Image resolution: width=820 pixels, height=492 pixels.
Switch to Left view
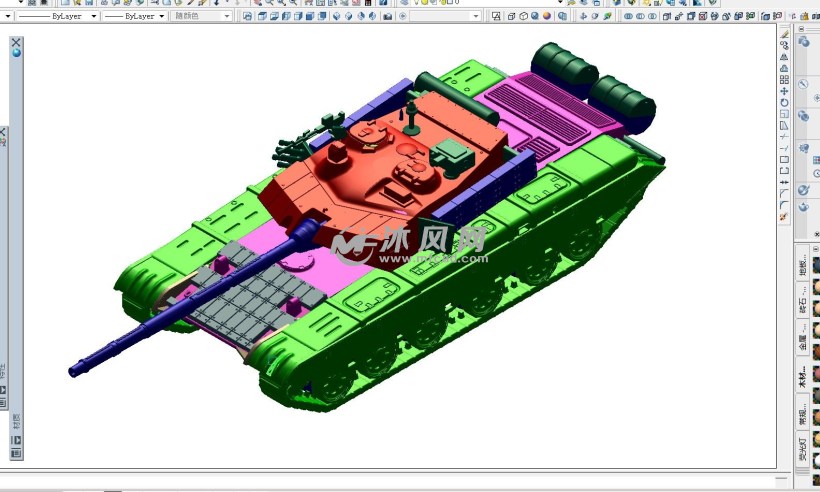click(x=286, y=16)
